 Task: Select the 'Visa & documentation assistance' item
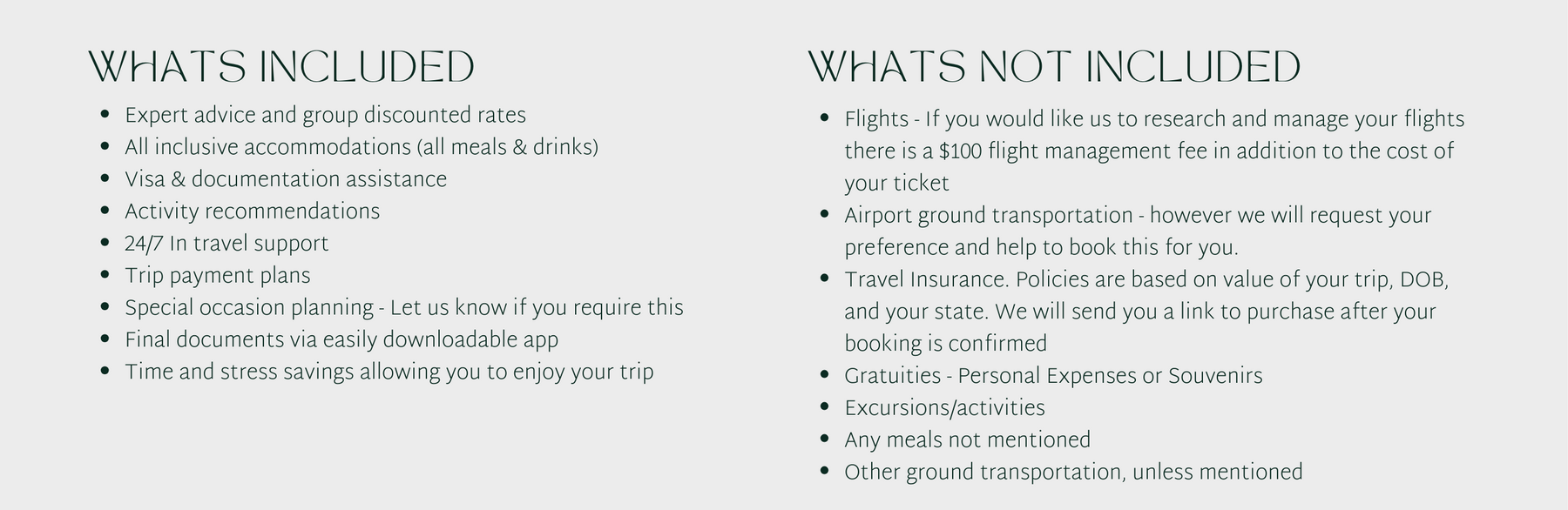286,179
